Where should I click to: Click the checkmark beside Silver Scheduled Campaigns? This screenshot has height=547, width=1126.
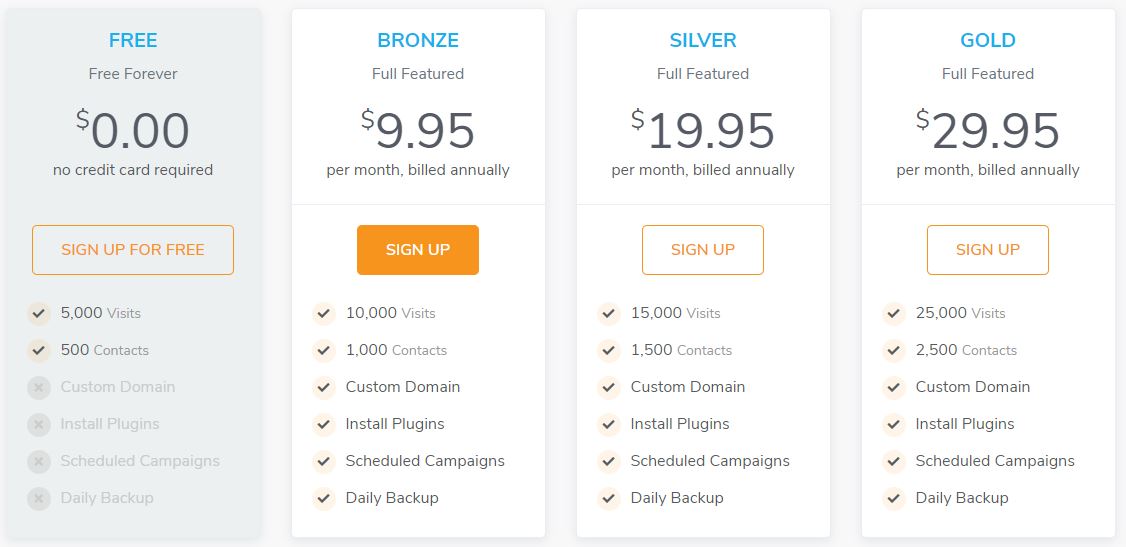tap(609, 462)
